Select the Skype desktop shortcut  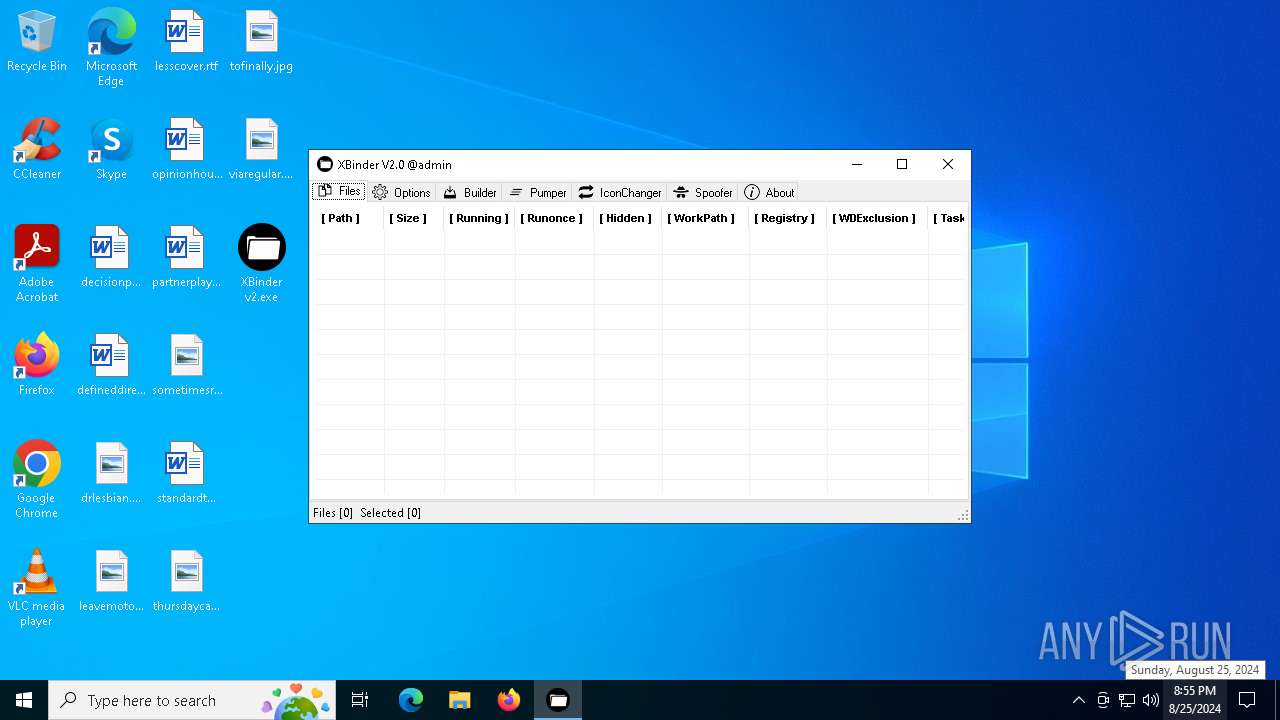pos(111,150)
